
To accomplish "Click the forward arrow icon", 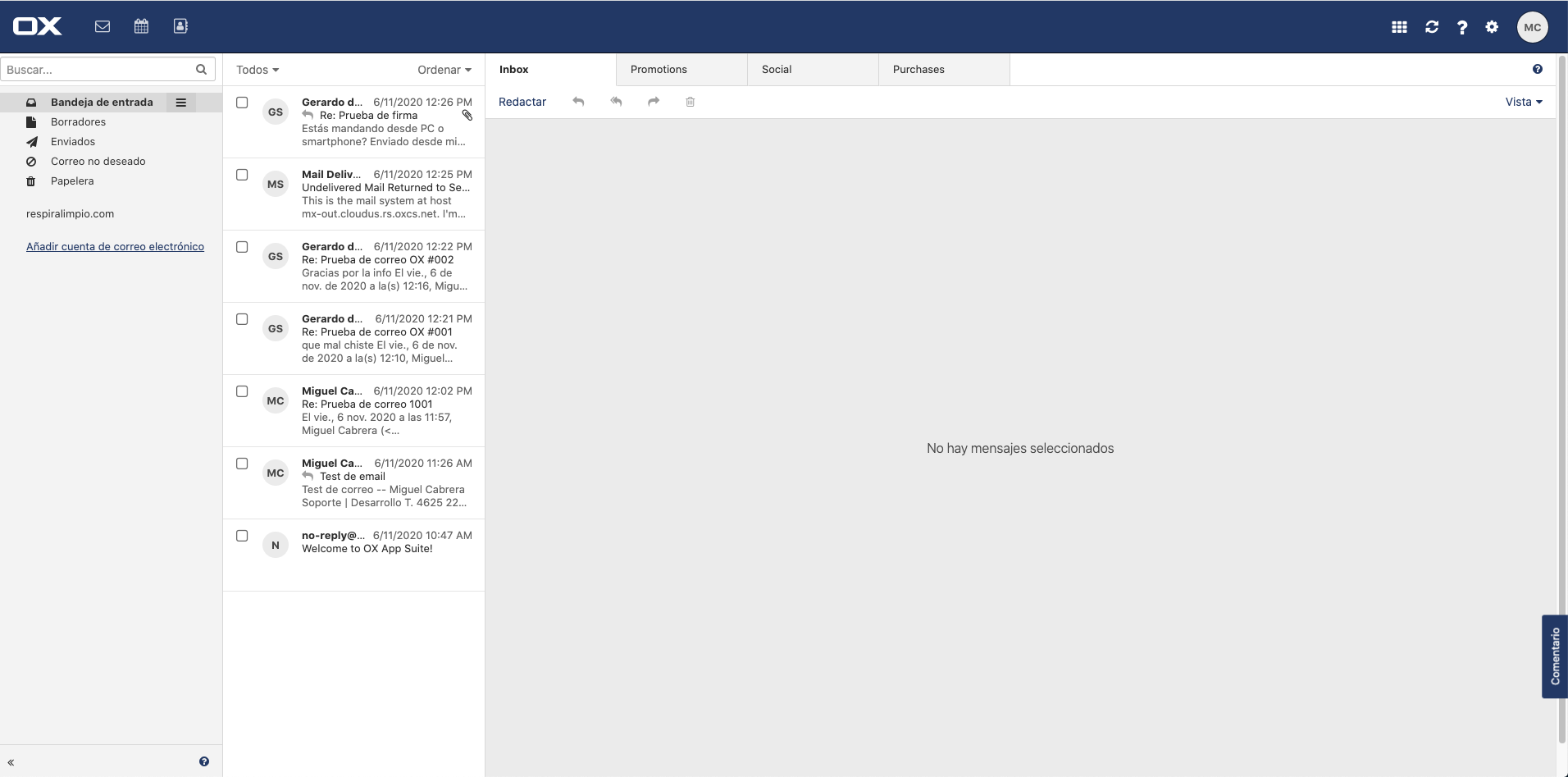I will click(654, 102).
